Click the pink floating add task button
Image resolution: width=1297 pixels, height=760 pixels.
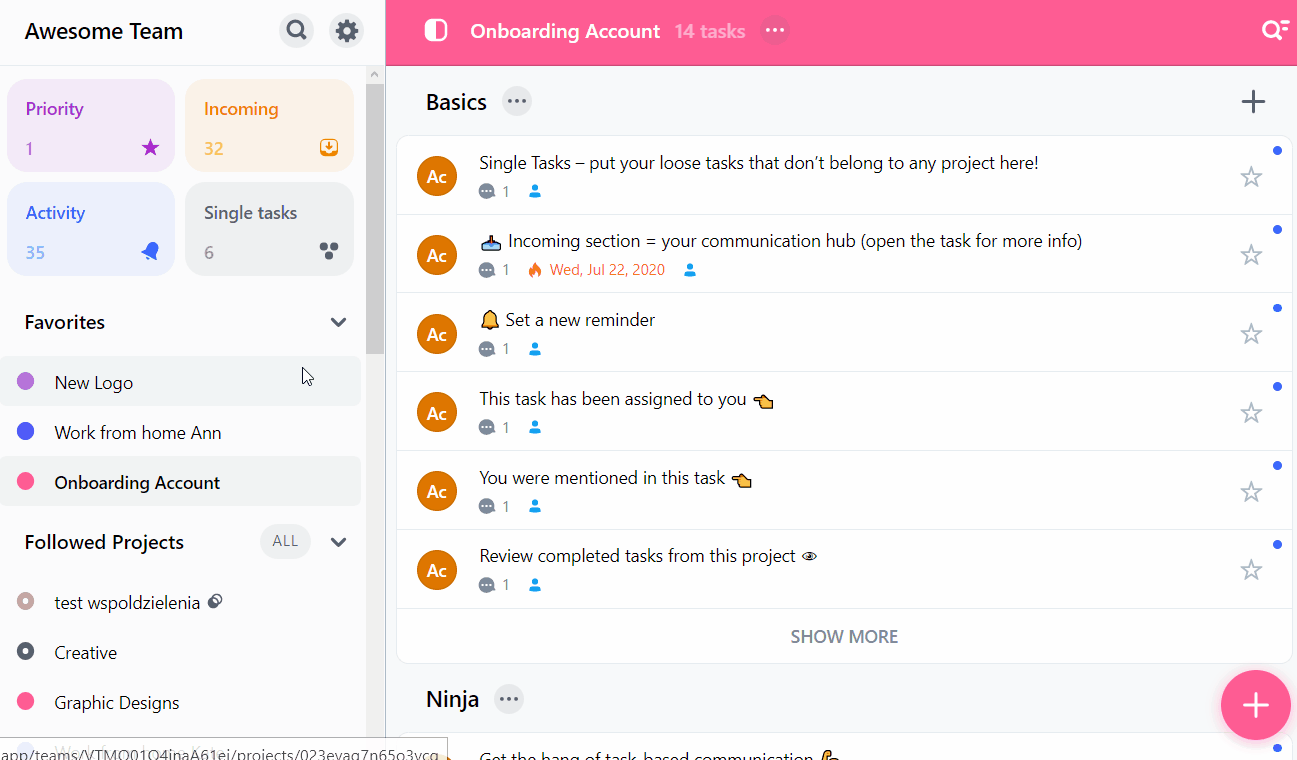pyautogui.click(x=1255, y=705)
